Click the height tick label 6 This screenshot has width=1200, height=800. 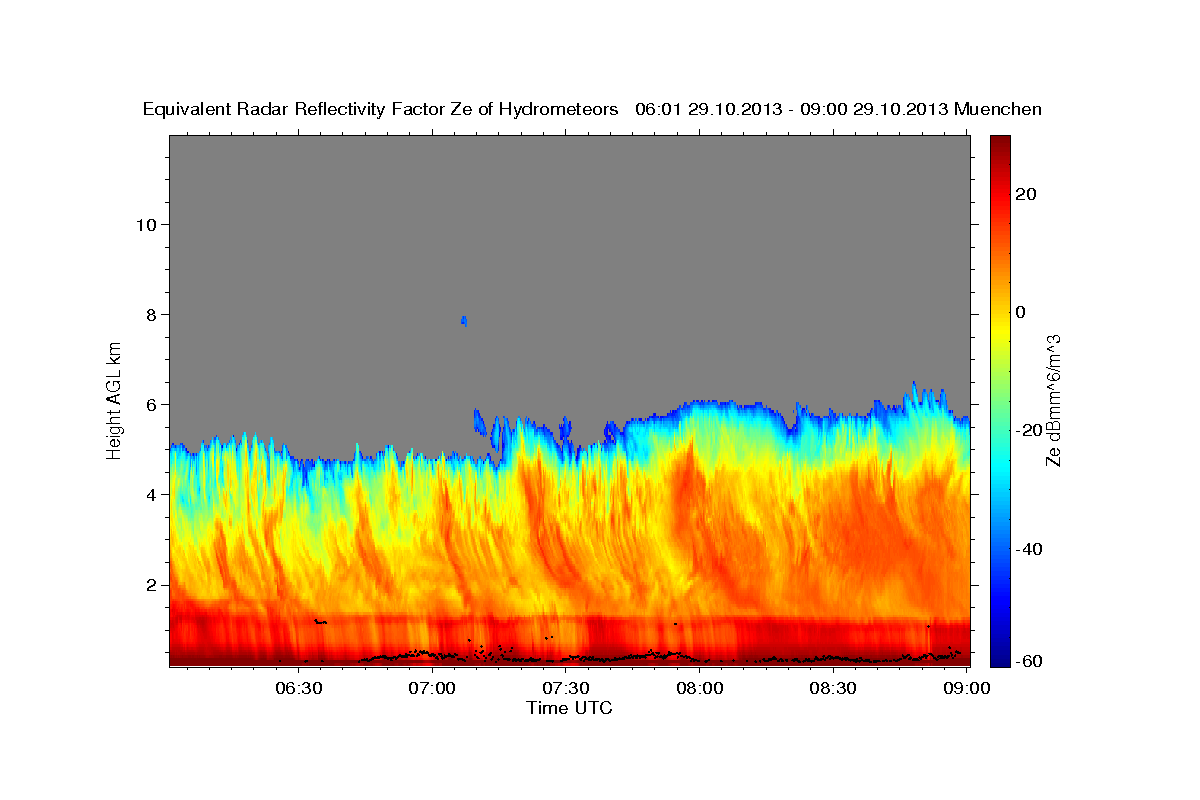151,404
